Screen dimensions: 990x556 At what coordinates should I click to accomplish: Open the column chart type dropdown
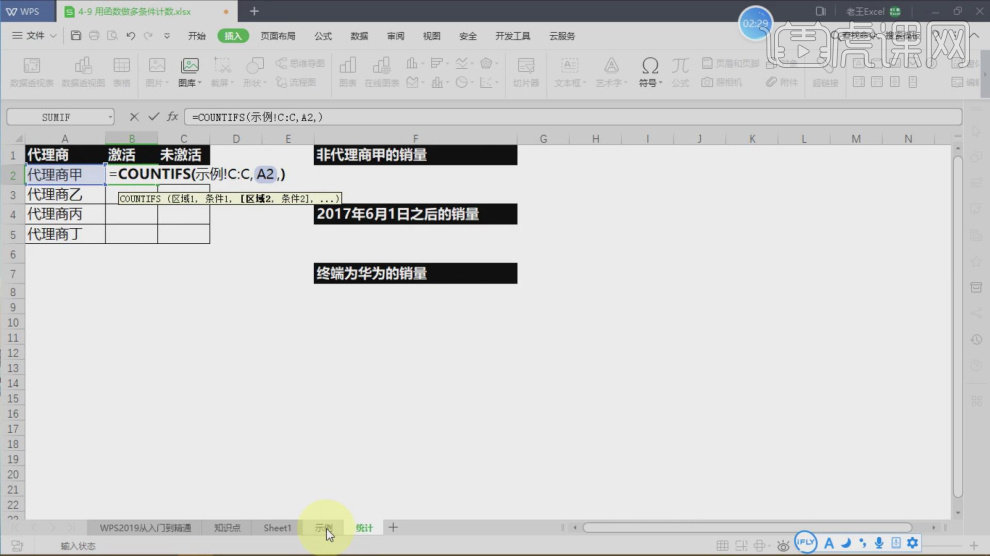pos(413,63)
